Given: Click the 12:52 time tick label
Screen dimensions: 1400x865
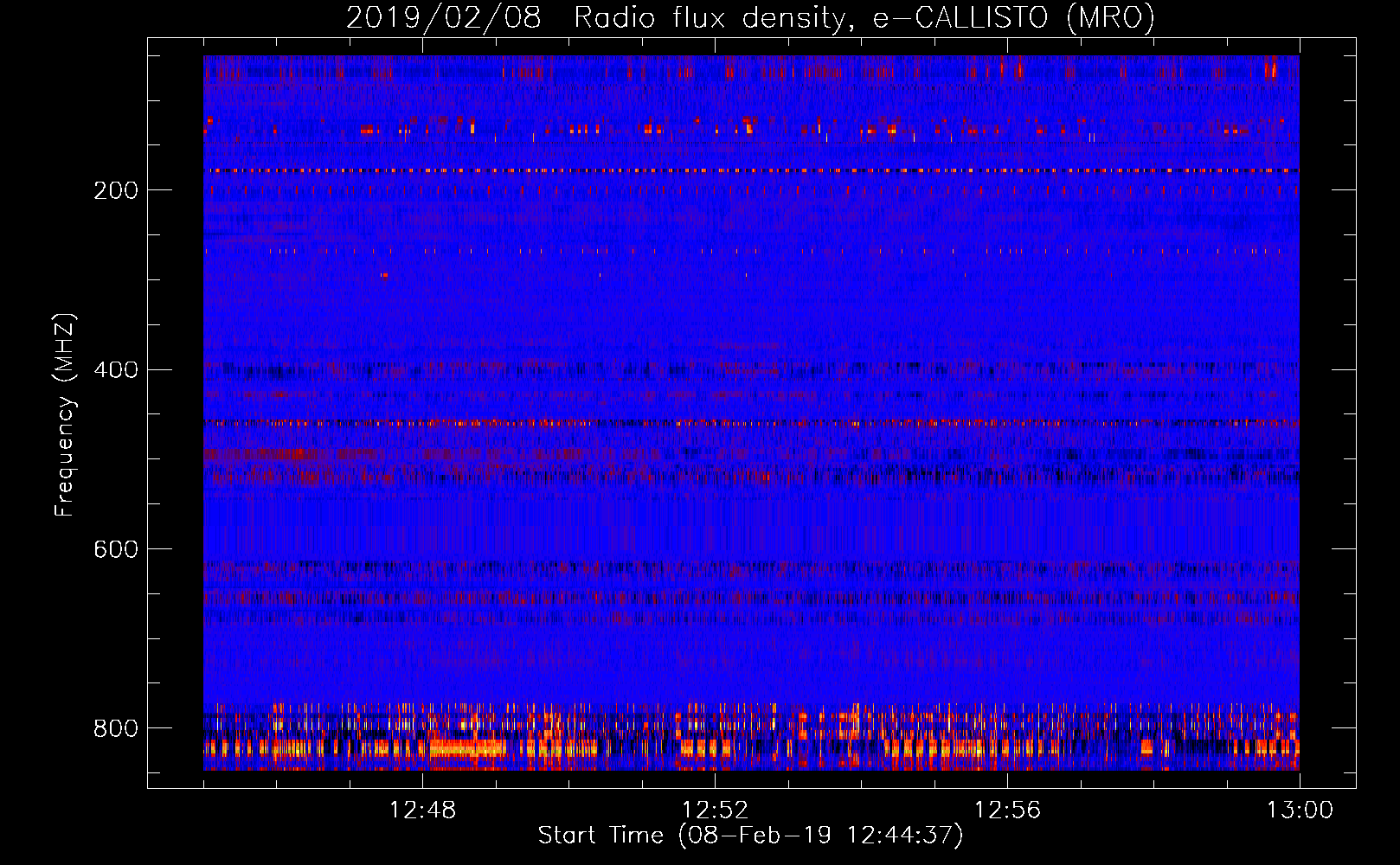Looking at the screenshot, I should [x=715, y=811].
